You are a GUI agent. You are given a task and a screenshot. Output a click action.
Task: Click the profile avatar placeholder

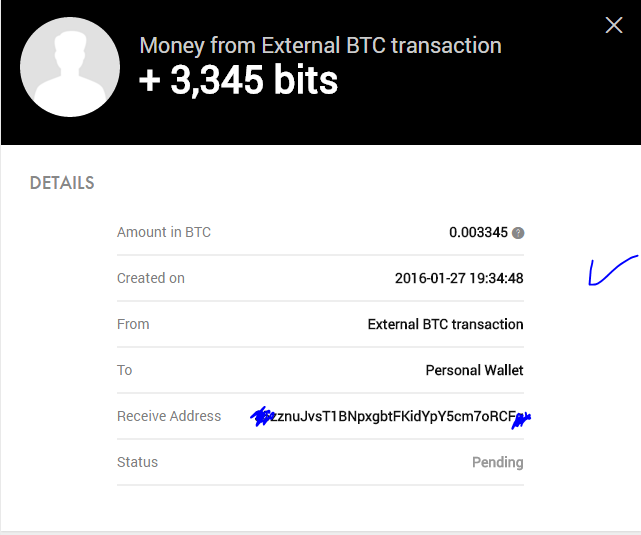point(70,67)
